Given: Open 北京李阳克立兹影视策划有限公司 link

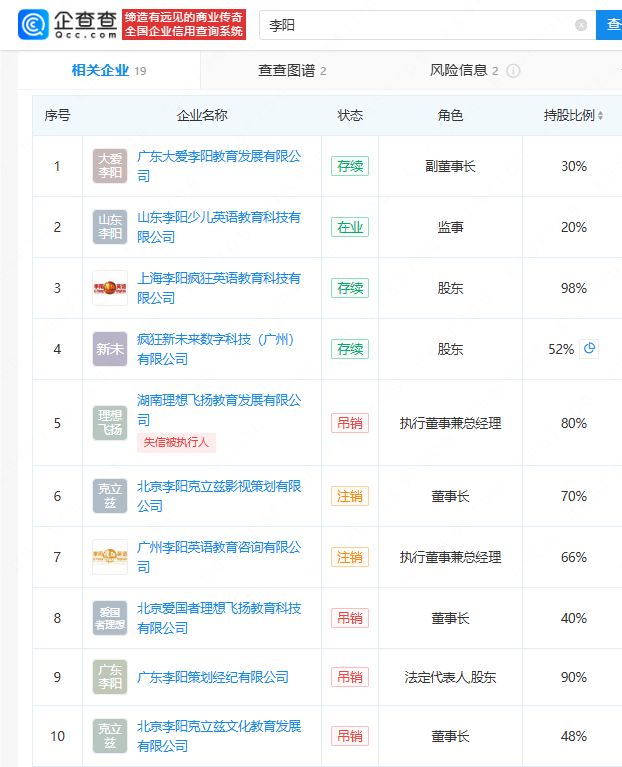Looking at the screenshot, I should [x=218, y=496].
